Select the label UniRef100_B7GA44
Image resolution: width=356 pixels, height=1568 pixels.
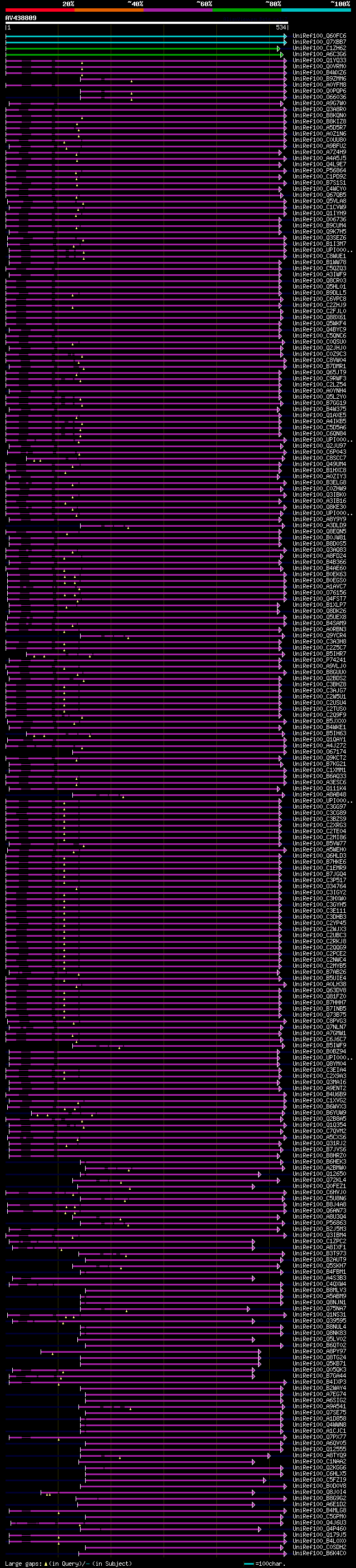(319, 1376)
